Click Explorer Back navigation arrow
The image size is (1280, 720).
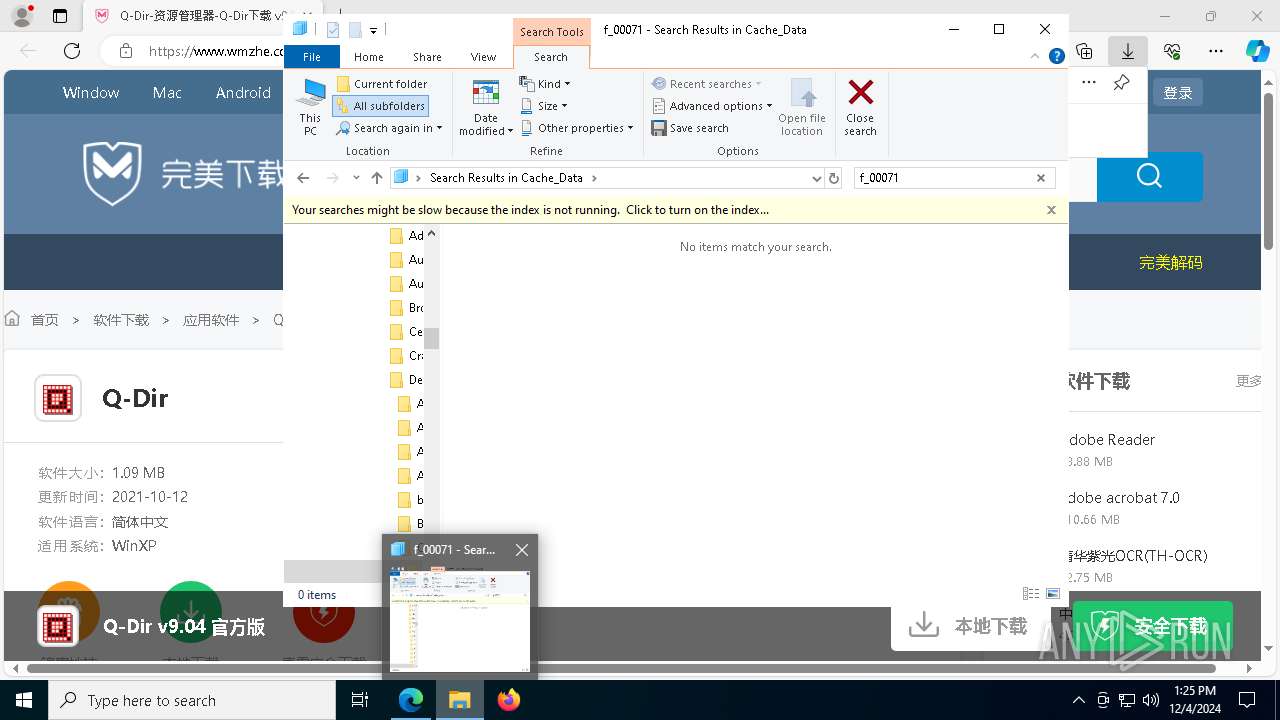pos(303,178)
